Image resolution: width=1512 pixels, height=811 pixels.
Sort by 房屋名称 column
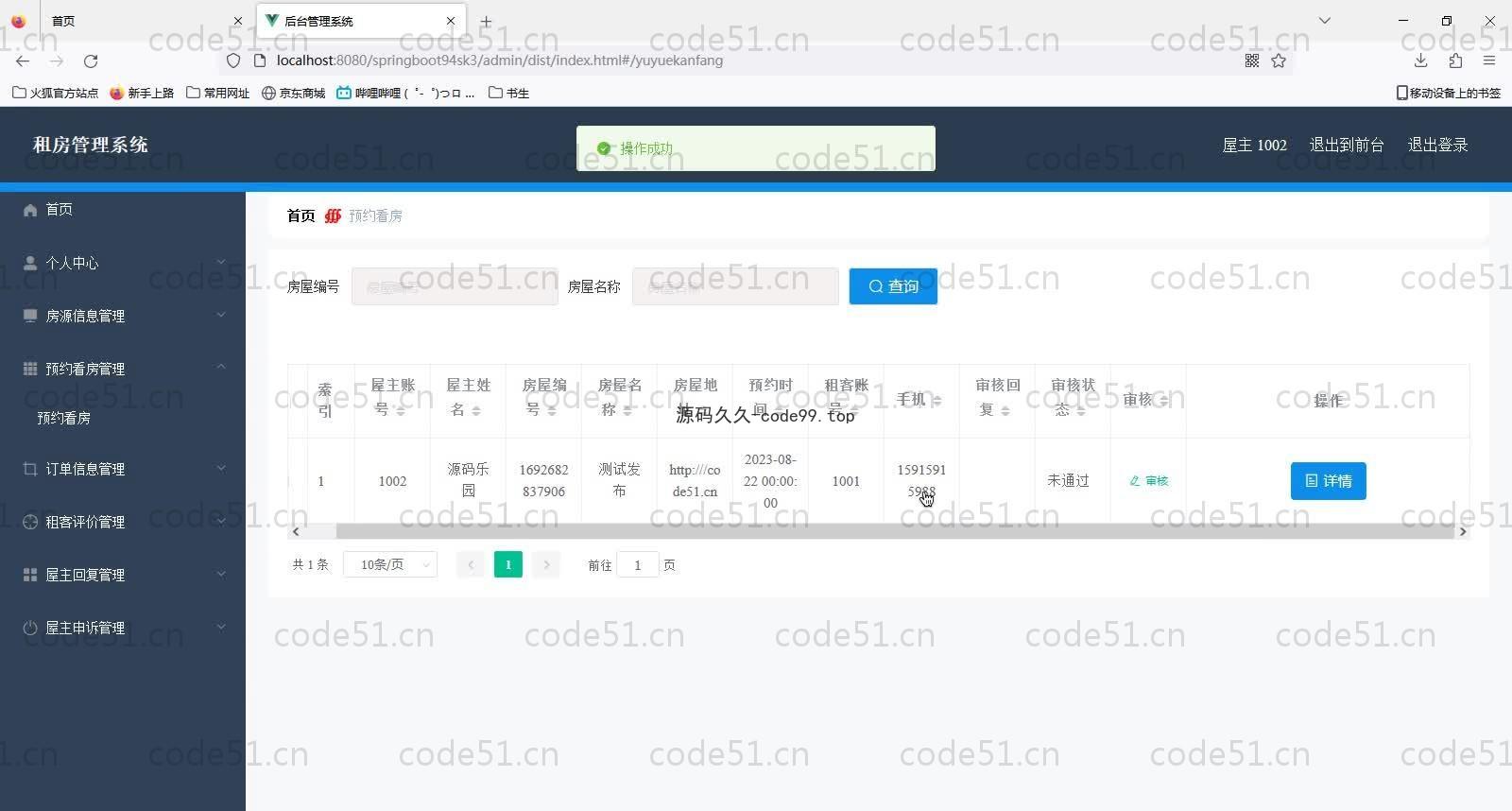(x=627, y=411)
